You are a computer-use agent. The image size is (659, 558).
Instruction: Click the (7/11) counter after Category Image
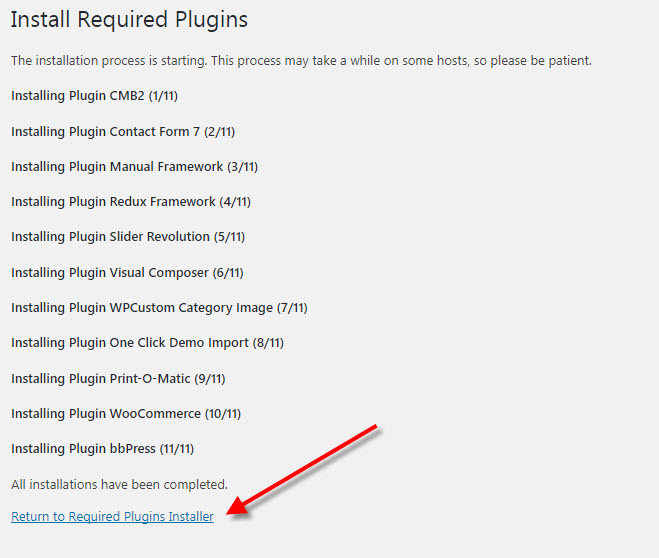pyautogui.click(x=292, y=308)
